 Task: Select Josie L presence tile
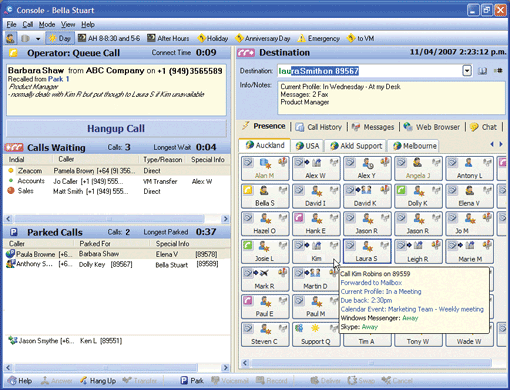pos(265,251)
